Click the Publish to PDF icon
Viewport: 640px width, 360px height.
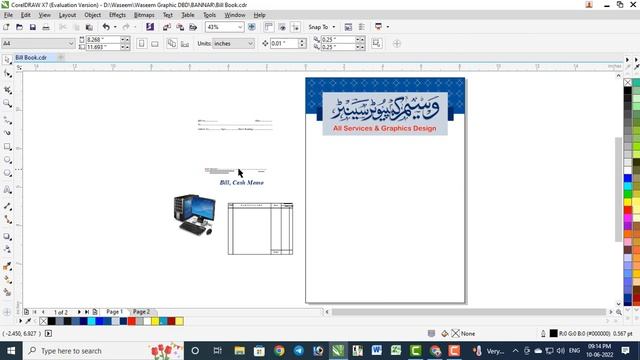(193, 27)
